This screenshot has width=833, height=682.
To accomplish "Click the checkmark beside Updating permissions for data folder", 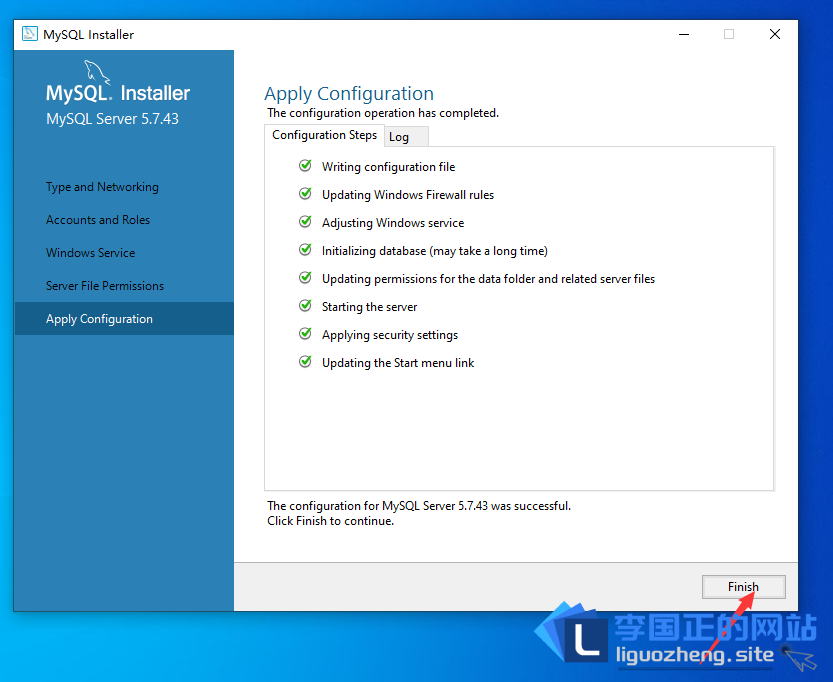I will [305, 278].
